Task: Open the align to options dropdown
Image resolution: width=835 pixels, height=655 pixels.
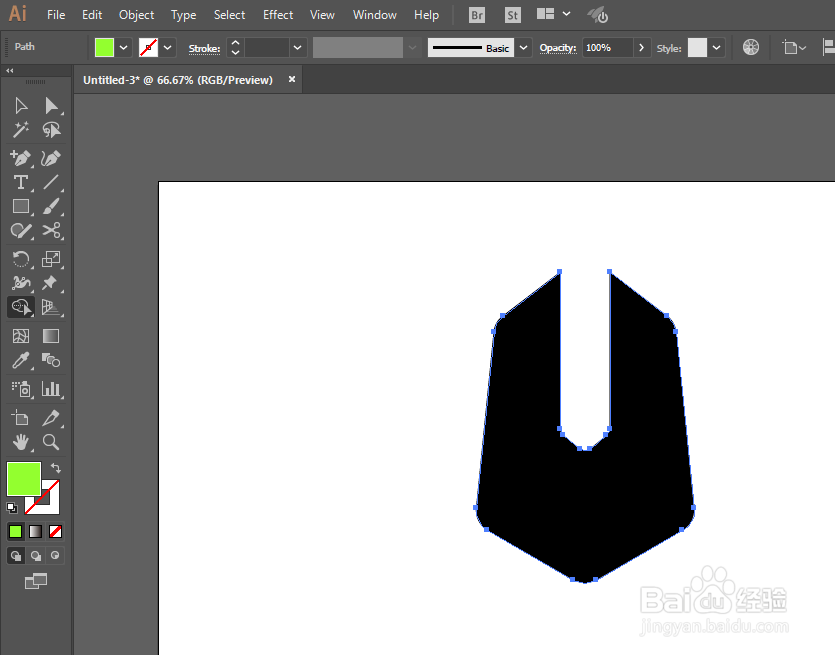Action: click(x=794, y=47)
